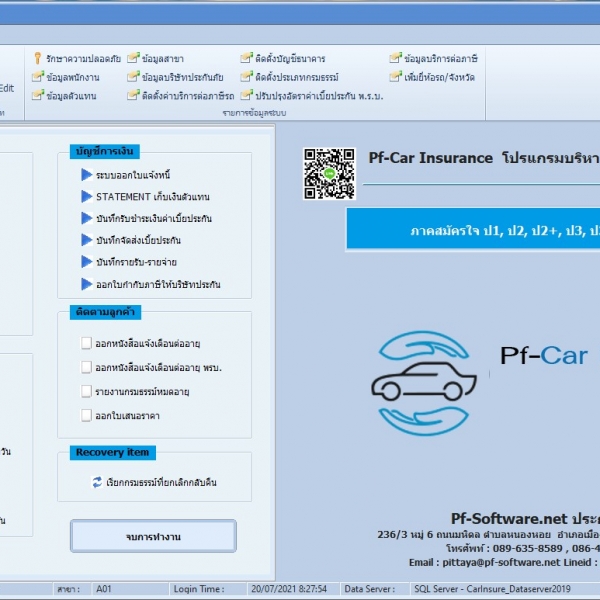Click login time 20/07/2021 8:27:54
This screenshot has width=600, height=600.
tap(289, 589)
